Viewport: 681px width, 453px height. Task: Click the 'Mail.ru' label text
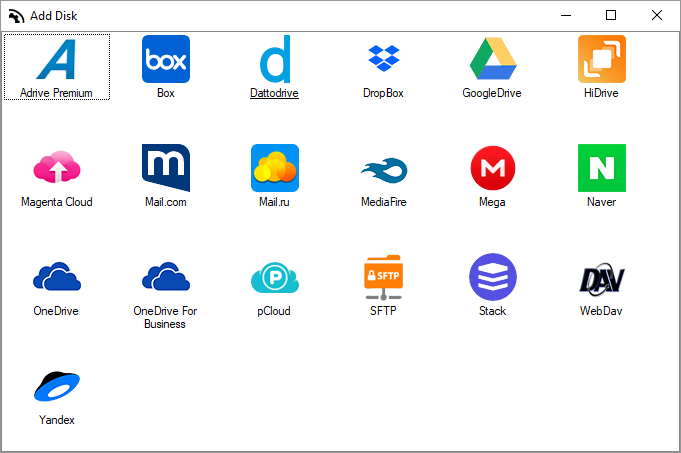coord(274,202)
